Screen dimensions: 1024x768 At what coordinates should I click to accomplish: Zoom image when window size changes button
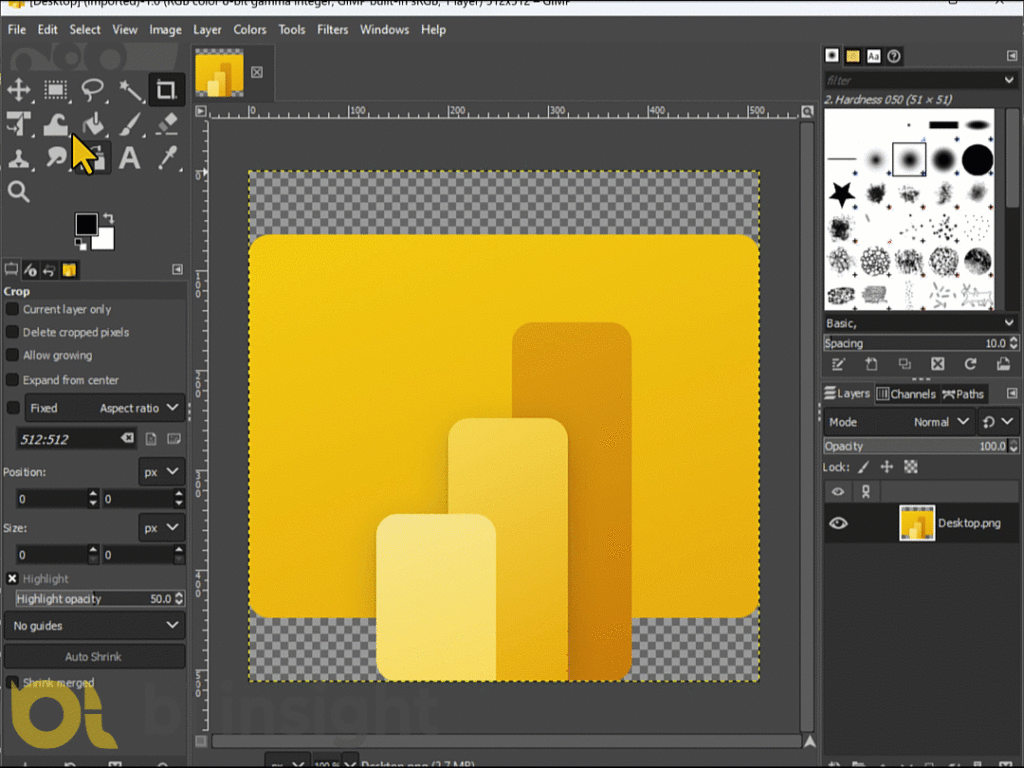click(808, 112)
